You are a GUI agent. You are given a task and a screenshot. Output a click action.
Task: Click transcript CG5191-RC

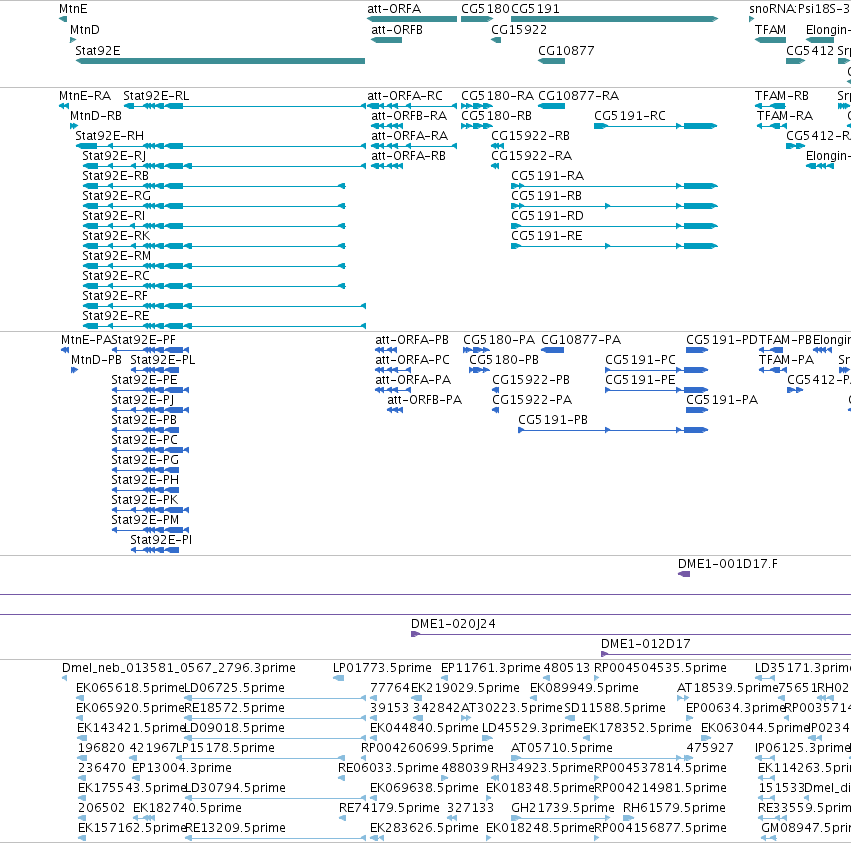coord(656,126)
